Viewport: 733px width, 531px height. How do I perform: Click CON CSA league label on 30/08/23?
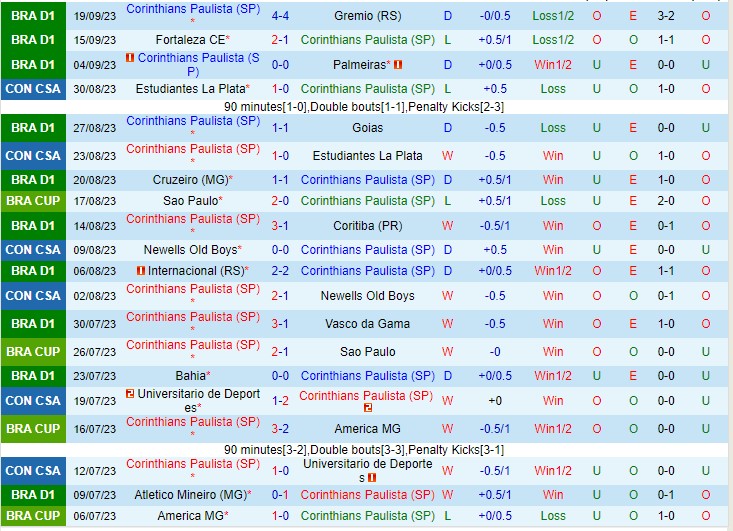click(x=33, y=89)
